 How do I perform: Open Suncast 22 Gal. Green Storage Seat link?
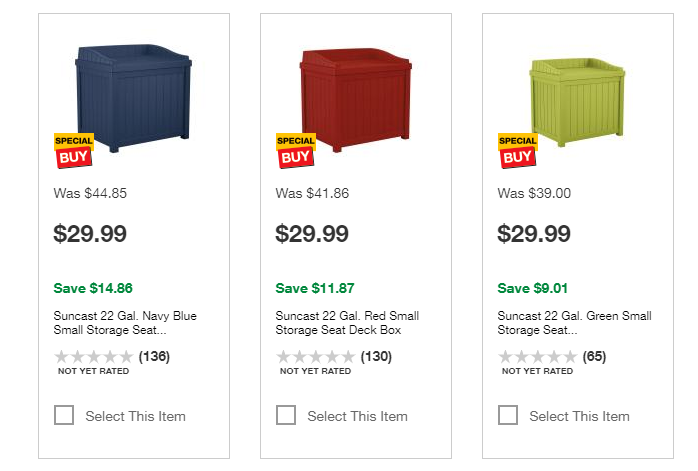pyautogui.click(x=574, y=323)
